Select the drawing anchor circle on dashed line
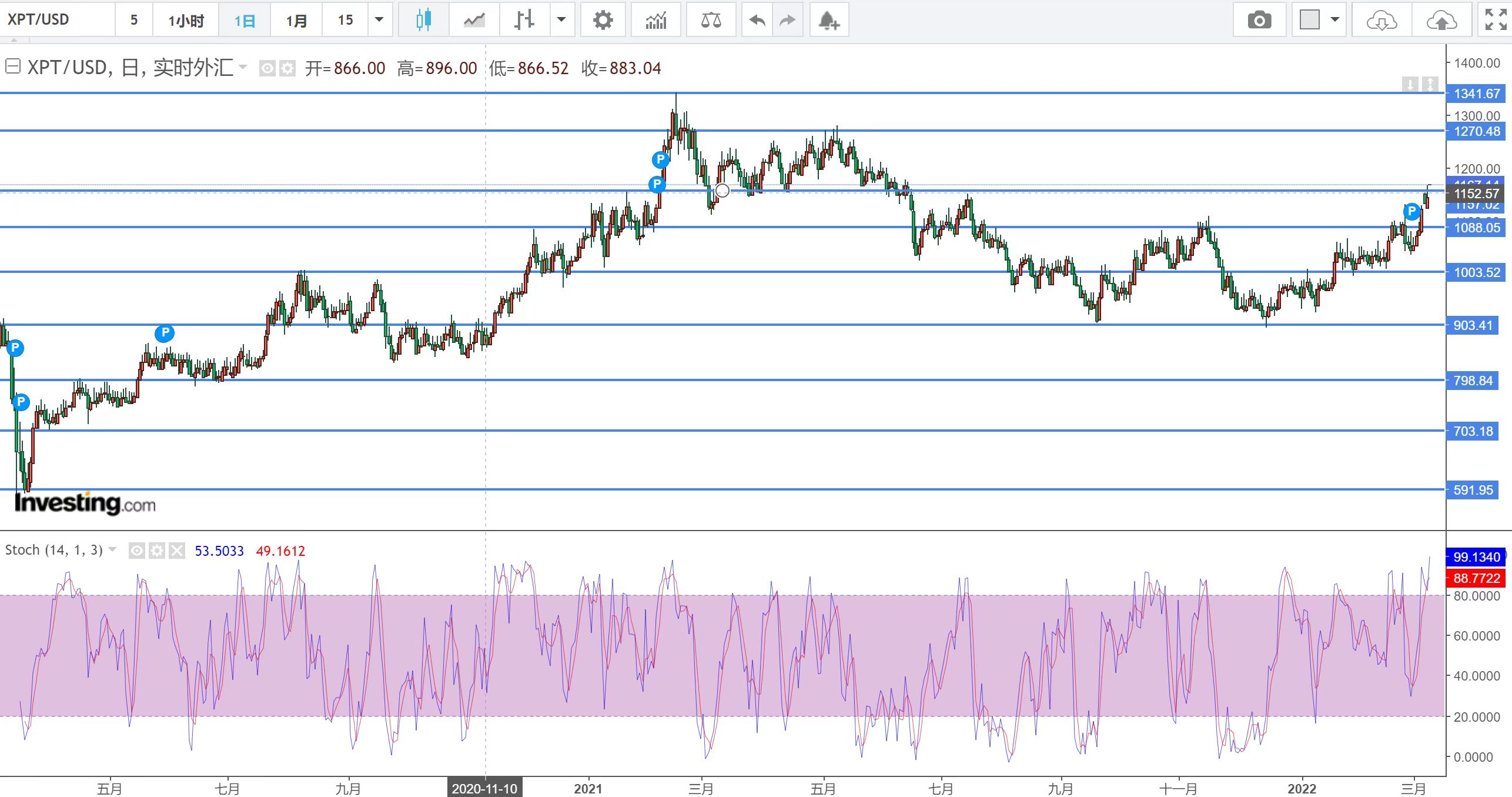This screenshot has width=1512, height=797. coord(722,191)
